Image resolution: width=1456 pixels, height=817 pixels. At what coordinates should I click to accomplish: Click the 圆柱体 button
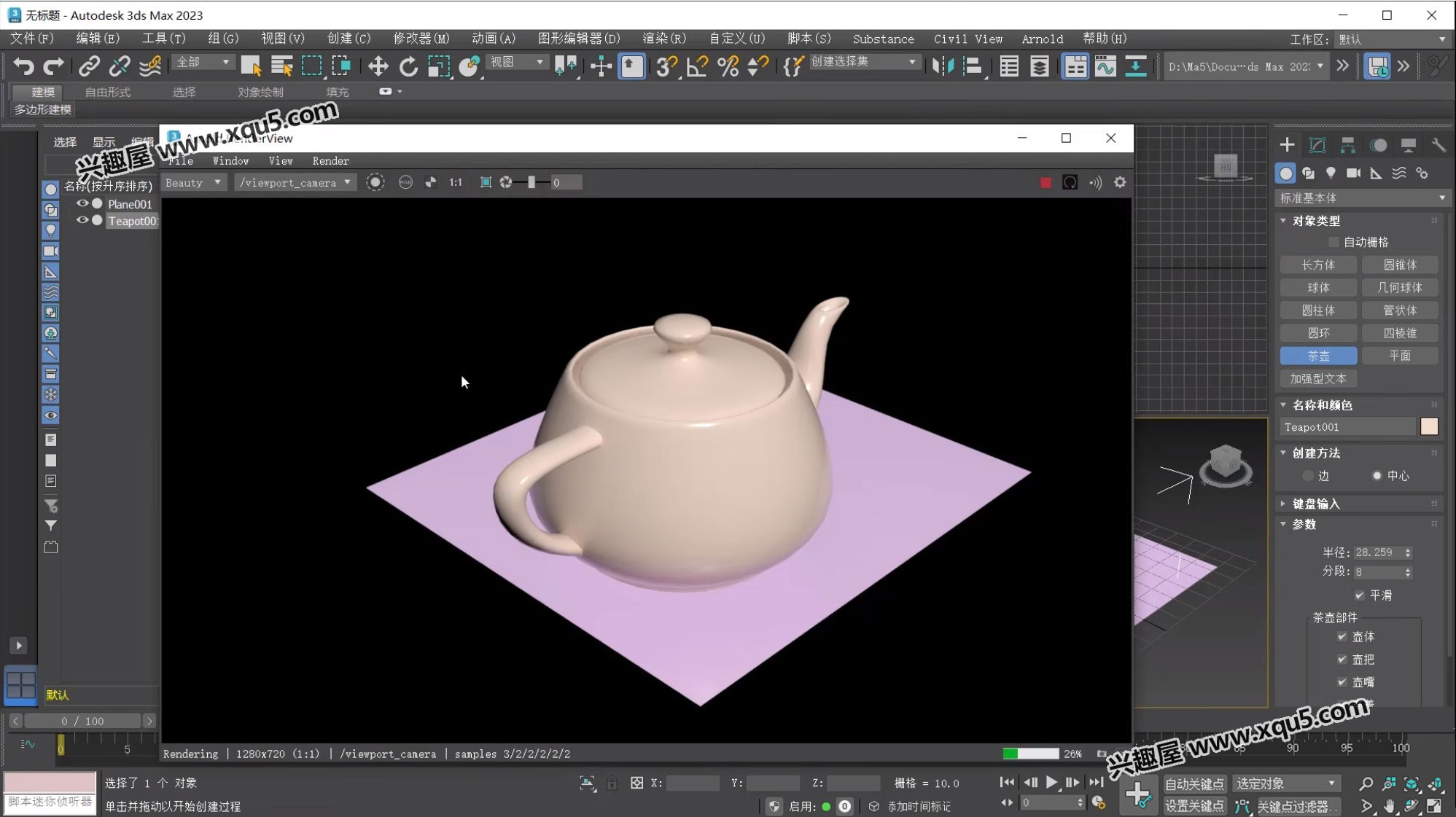(x=1318, y=310)
